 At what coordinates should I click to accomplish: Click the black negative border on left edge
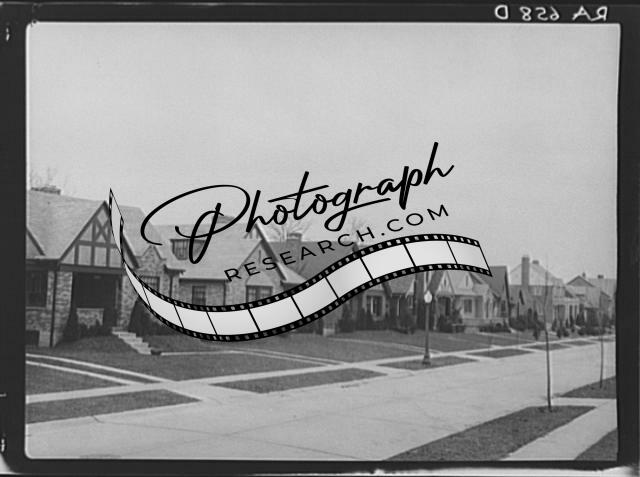pos(11,240)
